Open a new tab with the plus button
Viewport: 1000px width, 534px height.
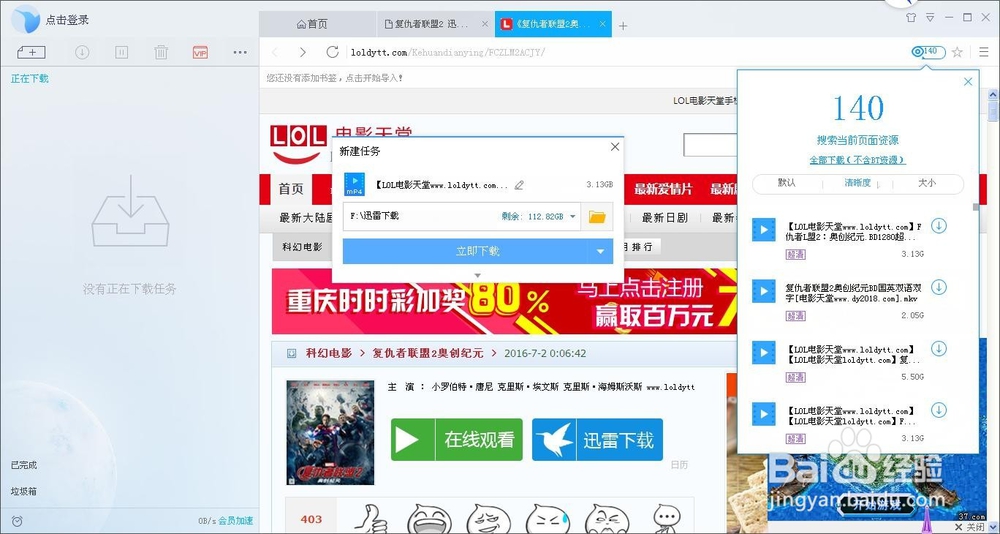(x=623, y=26)
